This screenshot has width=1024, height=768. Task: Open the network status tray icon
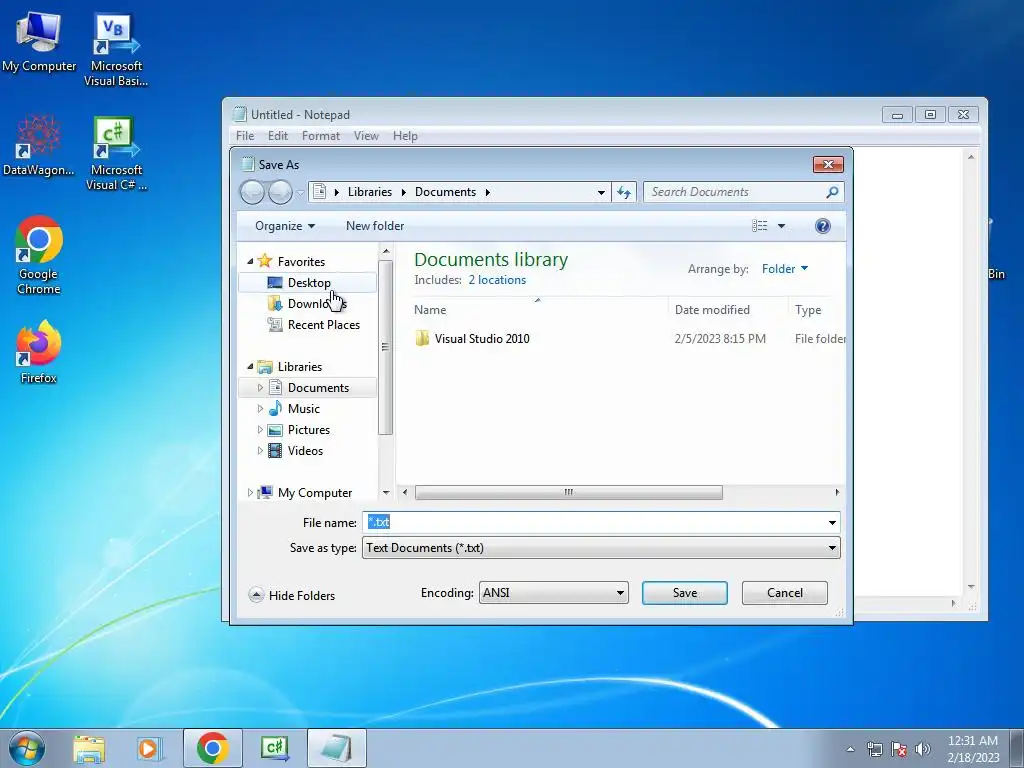(875, 749)
